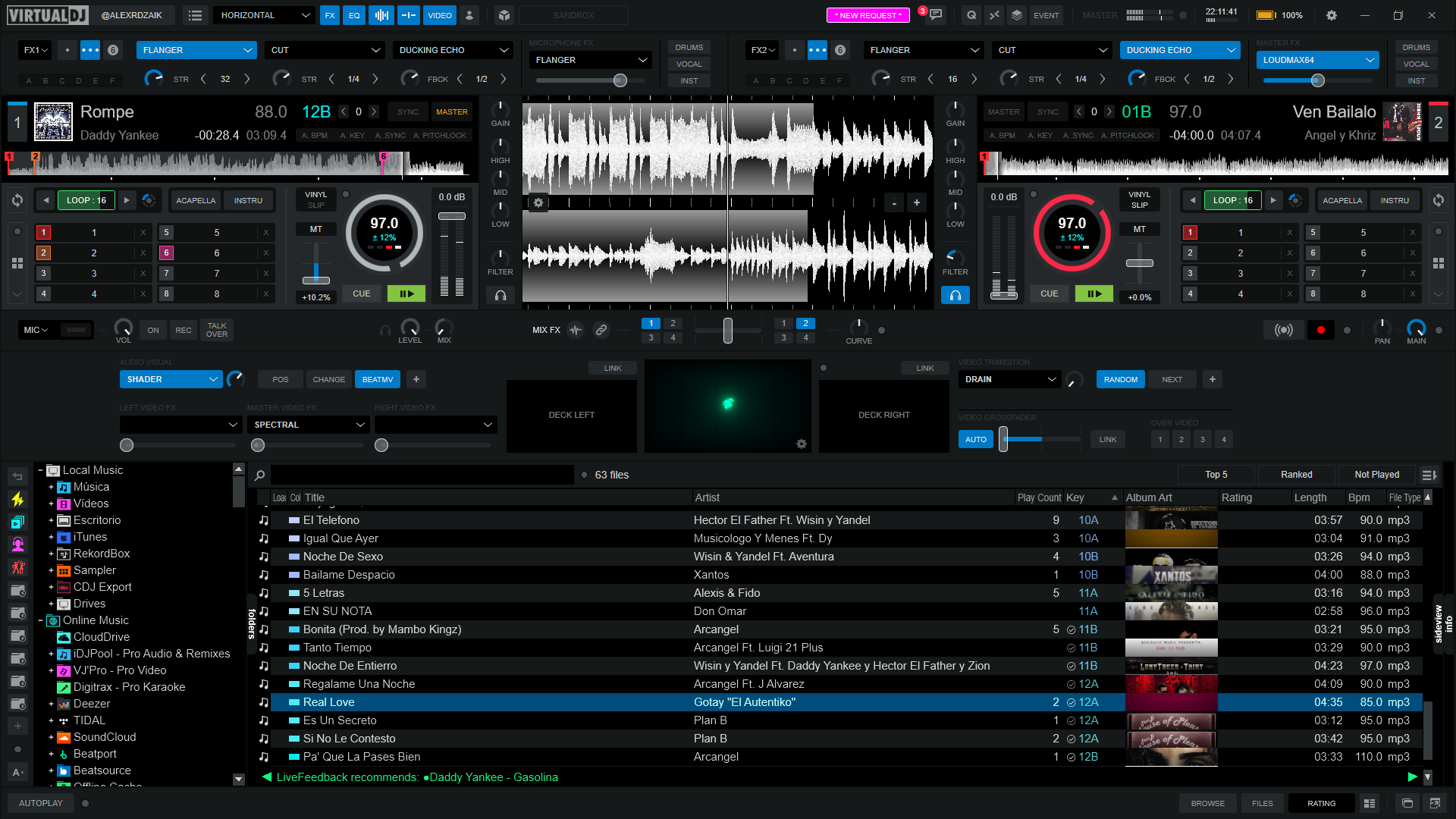Toggle the mic ON button
Viewport: 1456px width, 819px height.
(x=153, y=330)
